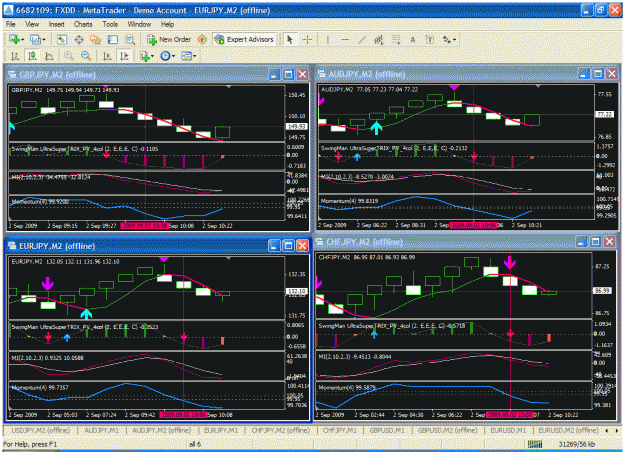Toggle Auto Scroll chart icon

(107, 56)
